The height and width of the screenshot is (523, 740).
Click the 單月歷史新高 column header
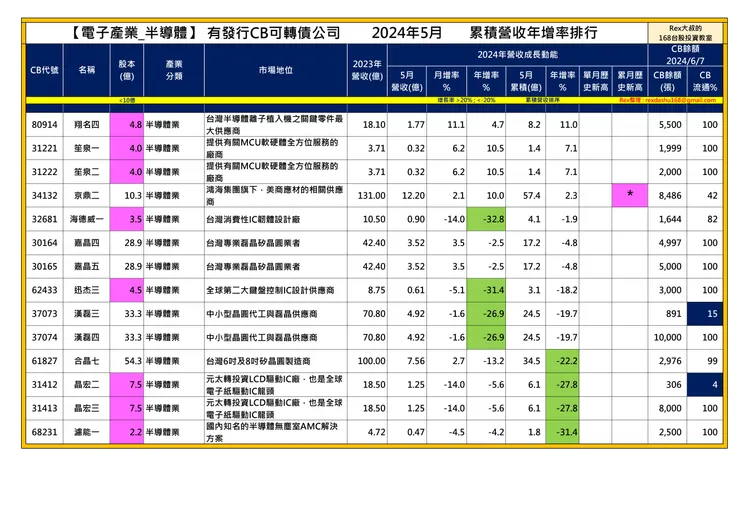(x=595, y=81)
